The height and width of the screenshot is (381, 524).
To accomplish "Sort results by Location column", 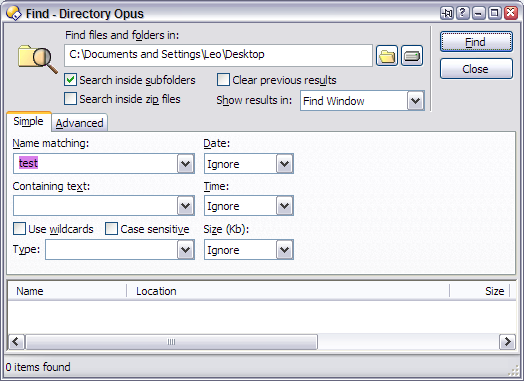I will tap(288, 291).
